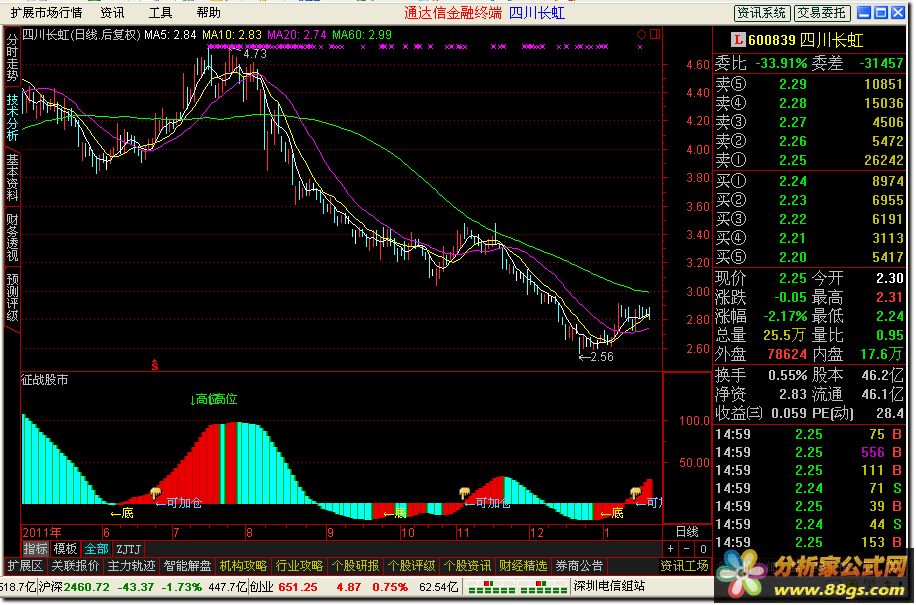916x605 pixels.
Task: Click the MA20: 2.74 indicator label
Action: (297, 35)
